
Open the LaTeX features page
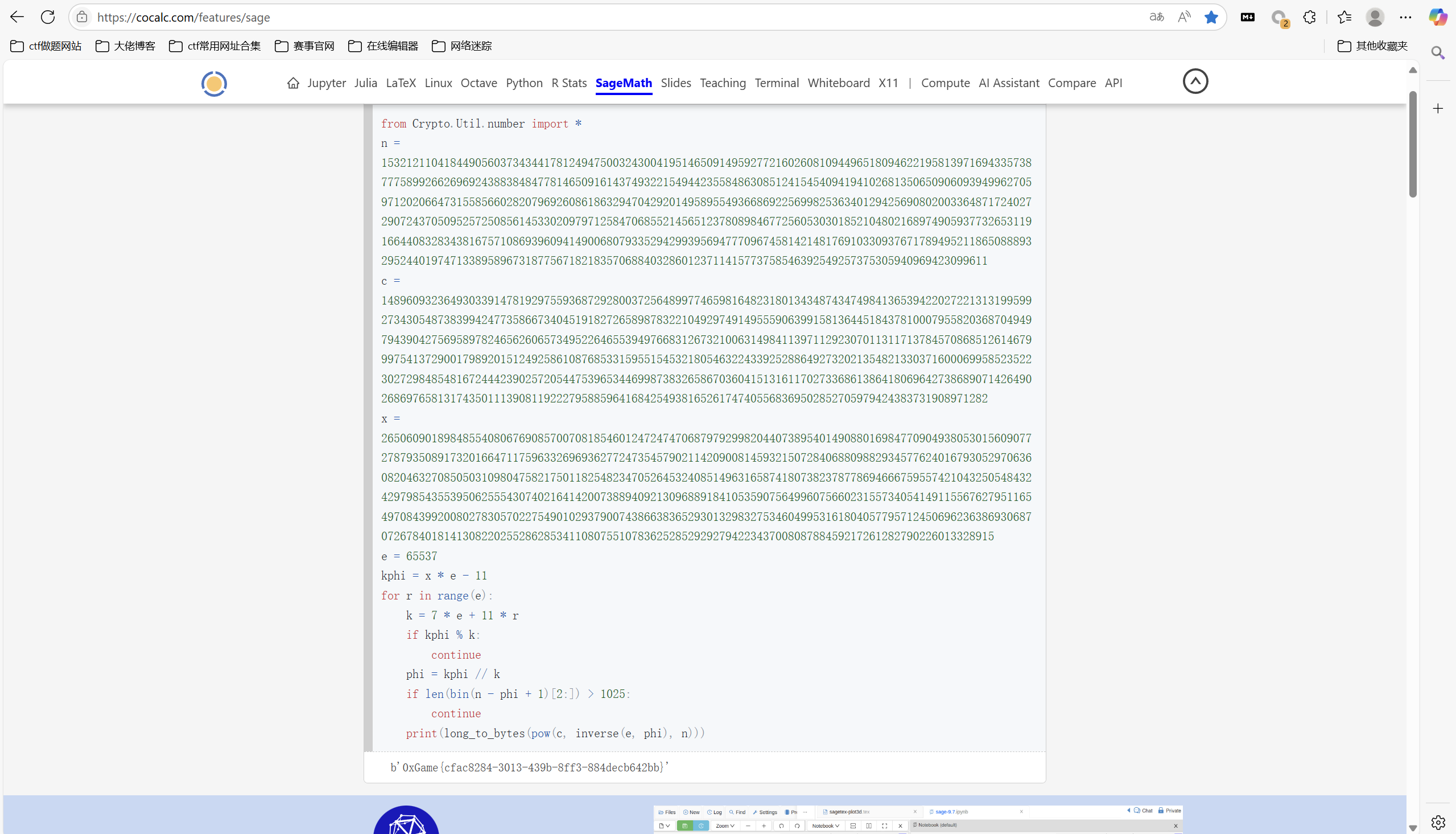(401, 83)
